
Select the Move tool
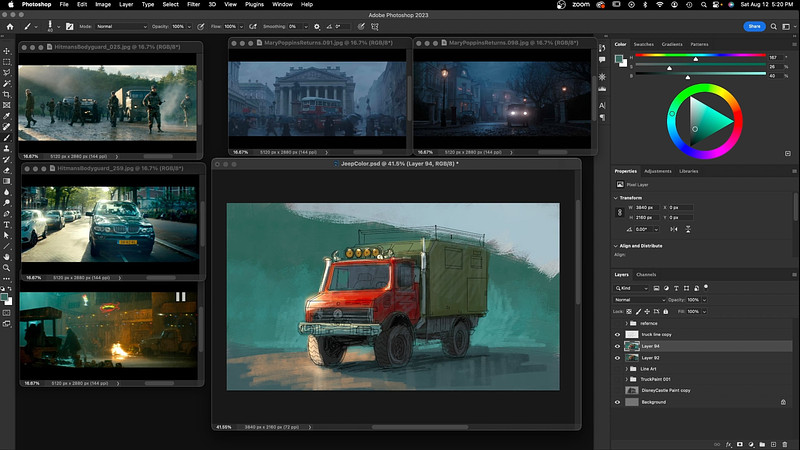[7, 50]
